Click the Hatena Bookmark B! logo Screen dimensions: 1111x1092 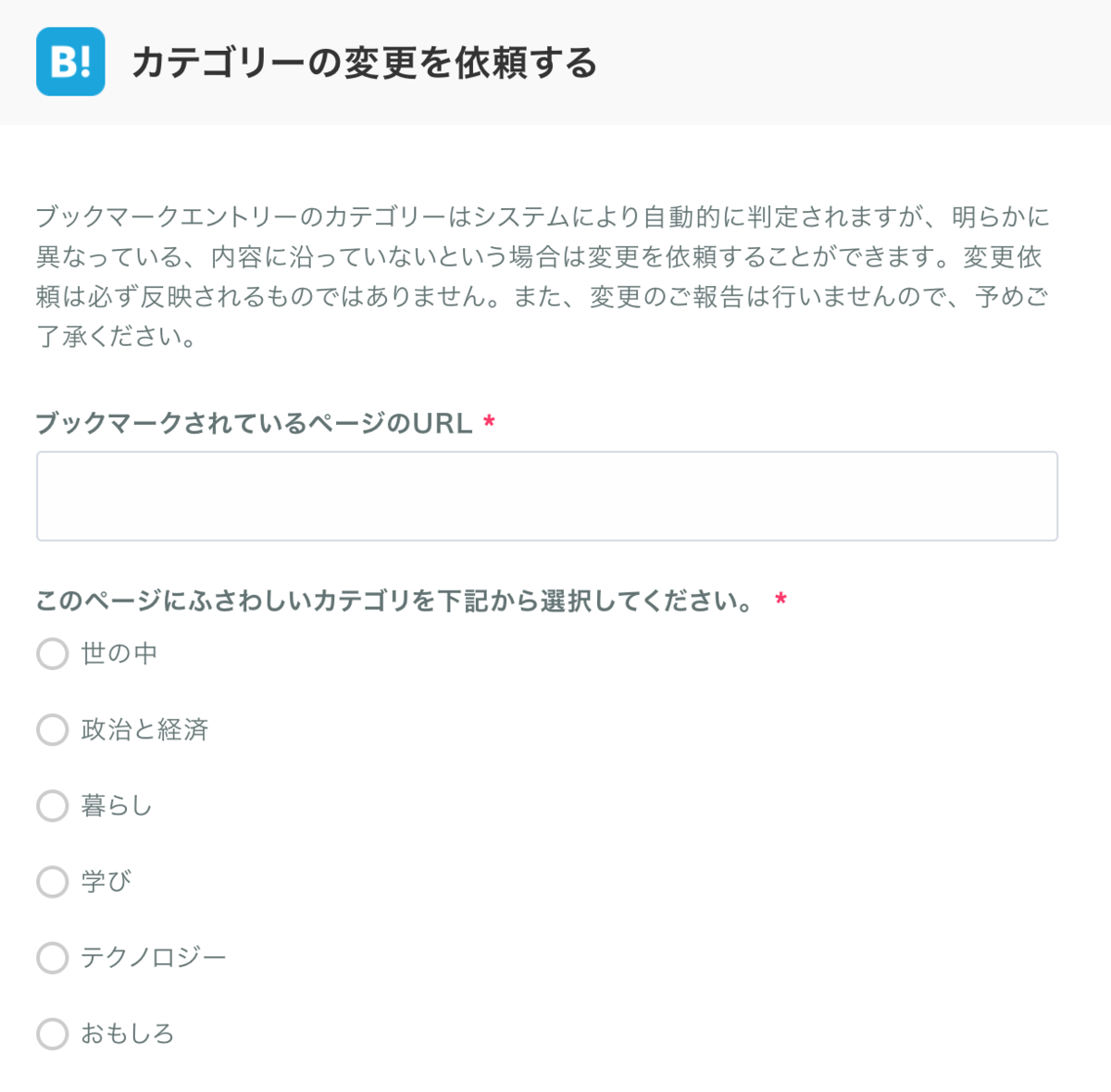click(x=70, y=62)
